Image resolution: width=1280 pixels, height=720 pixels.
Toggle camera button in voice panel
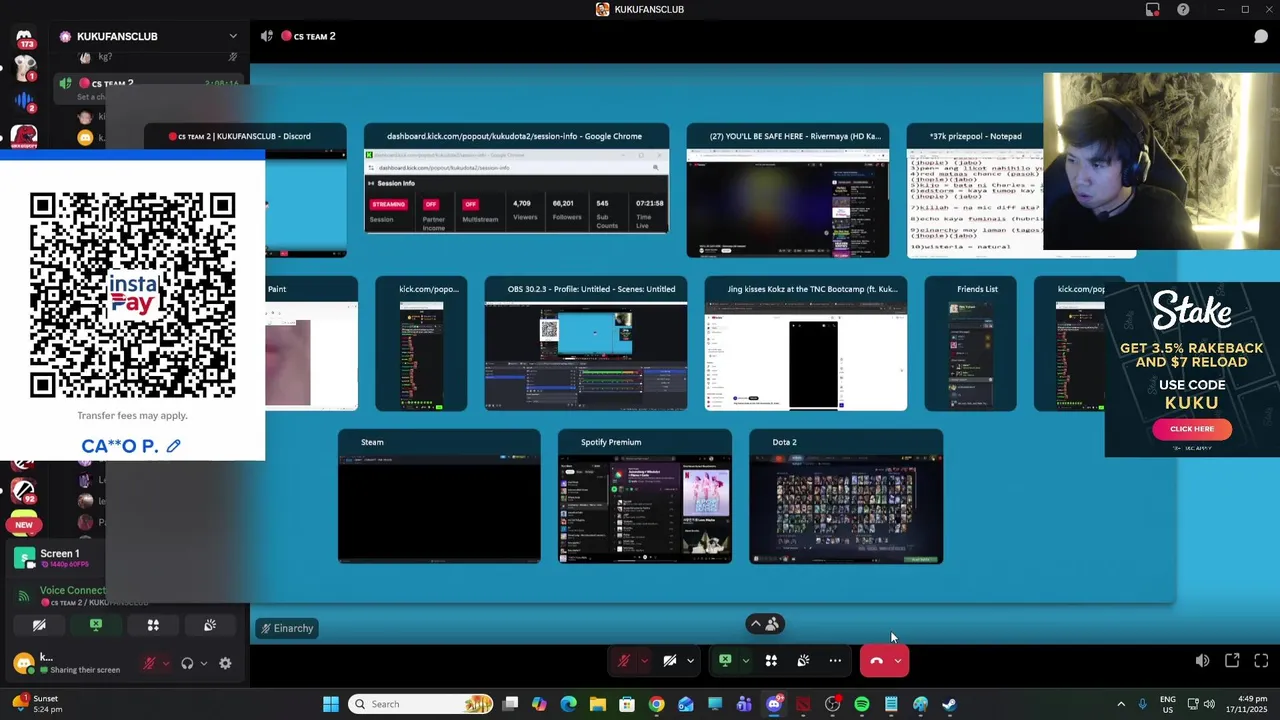[39, 625]
